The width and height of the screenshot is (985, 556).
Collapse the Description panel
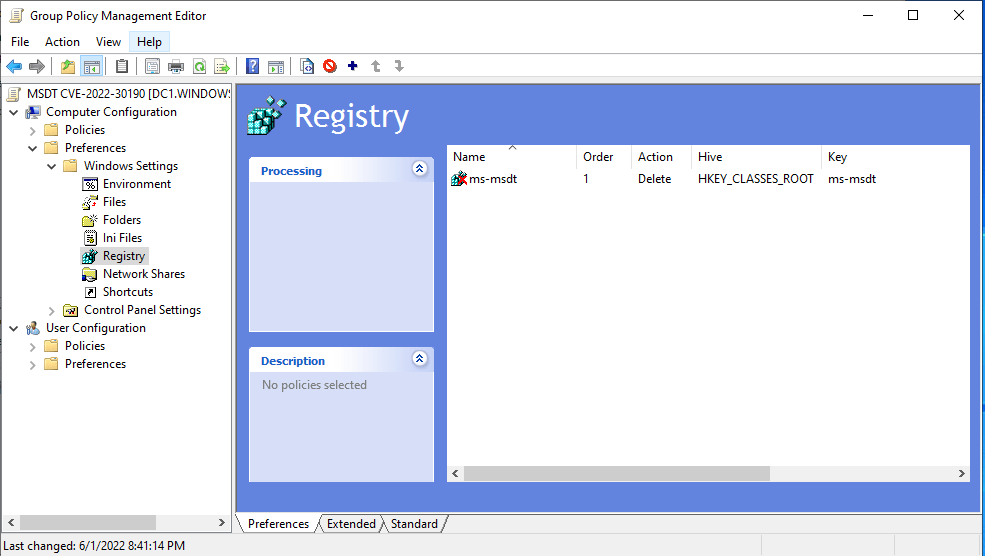click(419, 360)
